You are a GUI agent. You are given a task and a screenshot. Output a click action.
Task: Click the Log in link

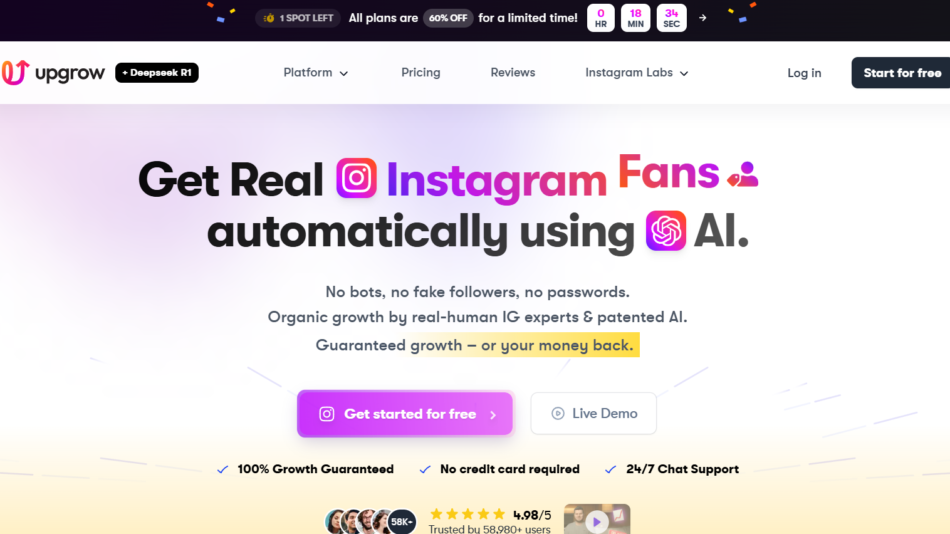pos(804,73)
